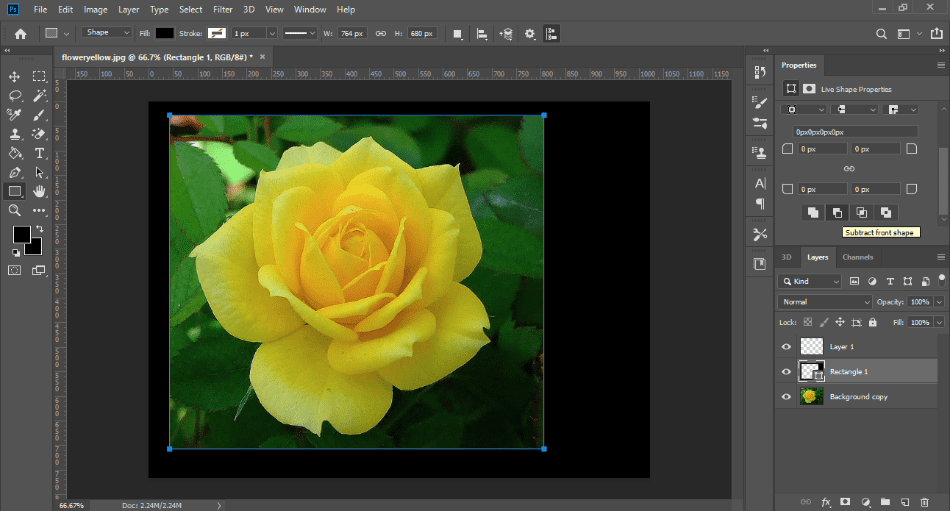Toggle Background copy layer visibility

786,396
